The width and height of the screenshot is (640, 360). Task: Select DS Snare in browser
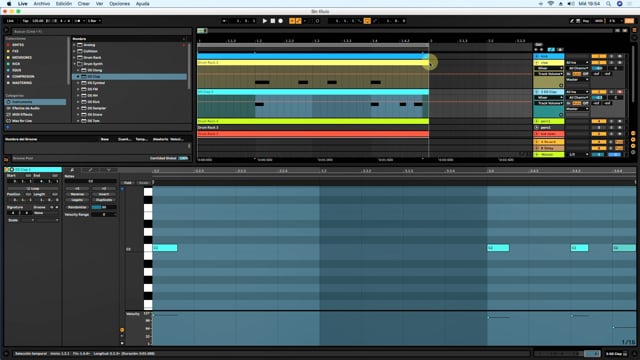95,114
